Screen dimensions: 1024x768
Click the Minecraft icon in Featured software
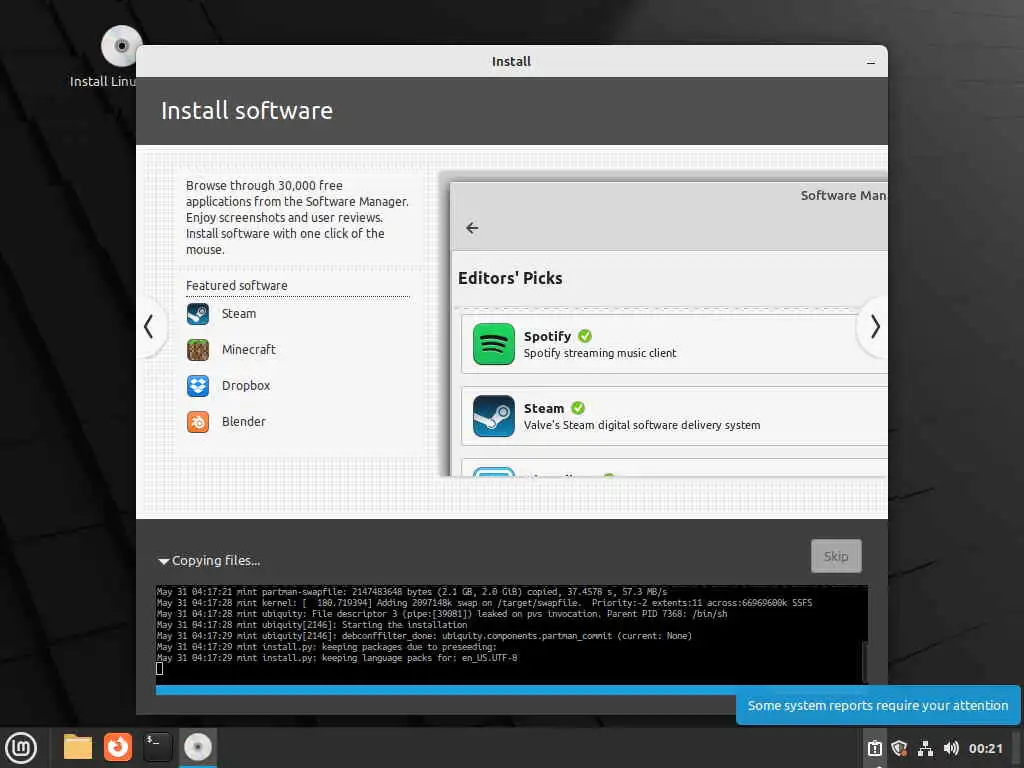(x=198, y=350)
